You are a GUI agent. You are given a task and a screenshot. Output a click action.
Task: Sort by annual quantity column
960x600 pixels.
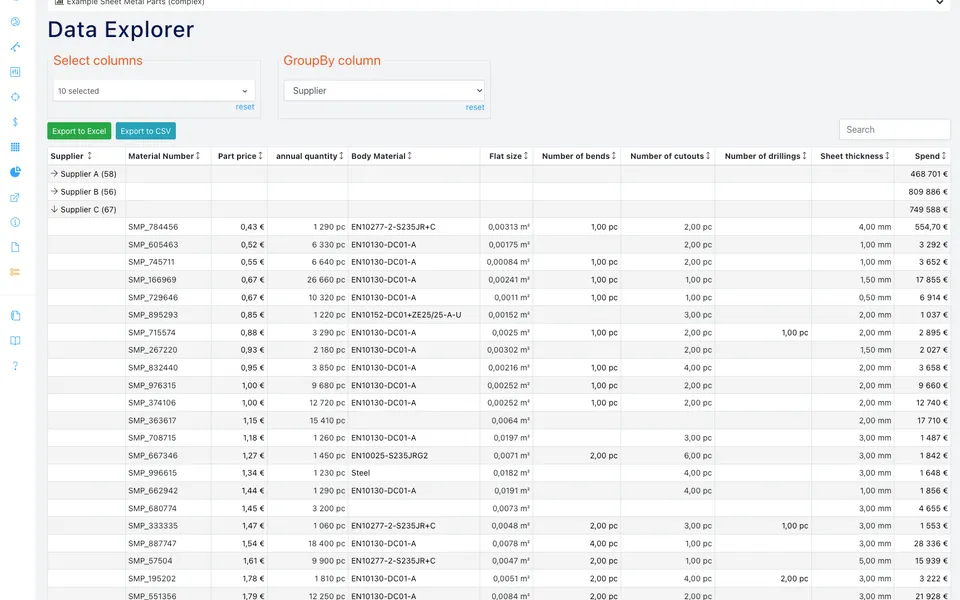pos(341,156)
